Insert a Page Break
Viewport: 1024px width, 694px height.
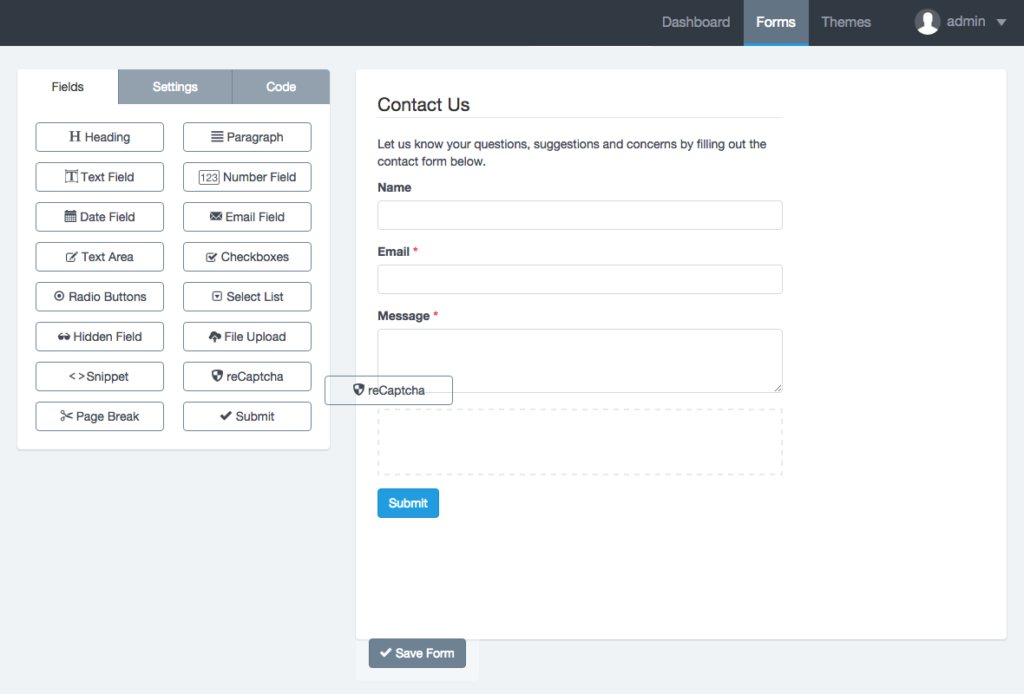tap(99, 416)
